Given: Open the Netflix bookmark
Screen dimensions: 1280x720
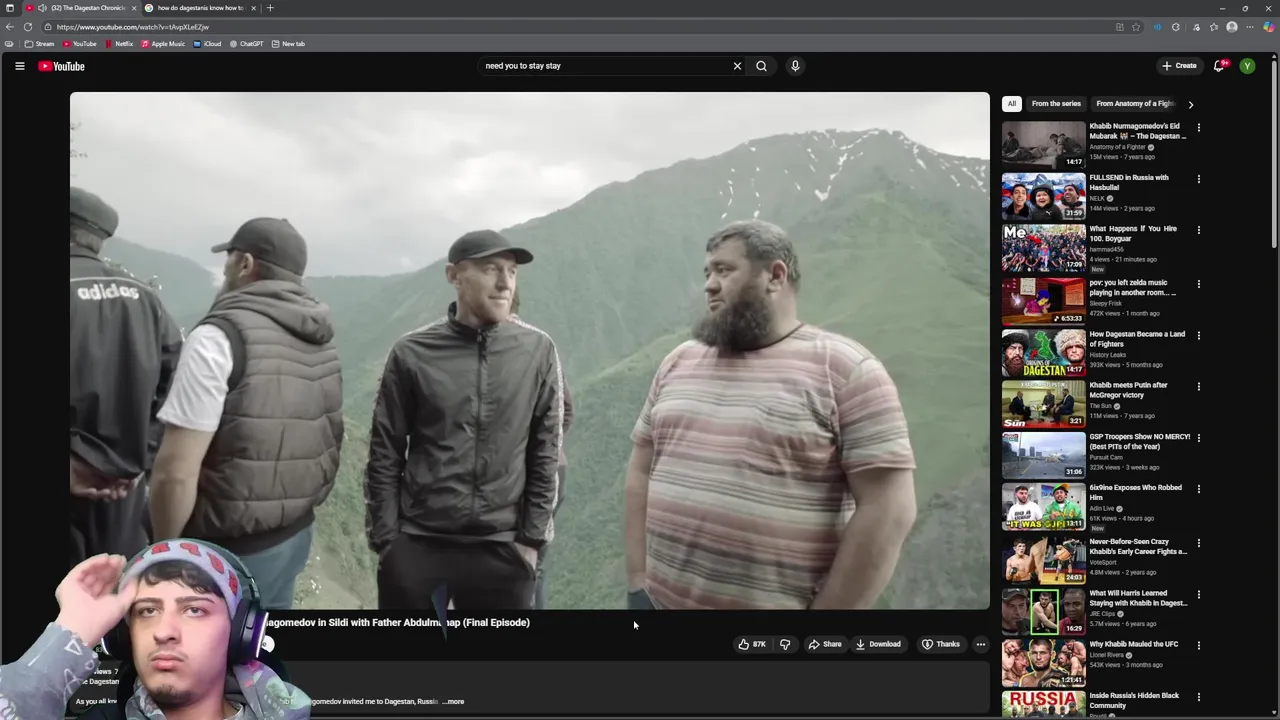Looking at the screenshot, I should coord(120,44).
